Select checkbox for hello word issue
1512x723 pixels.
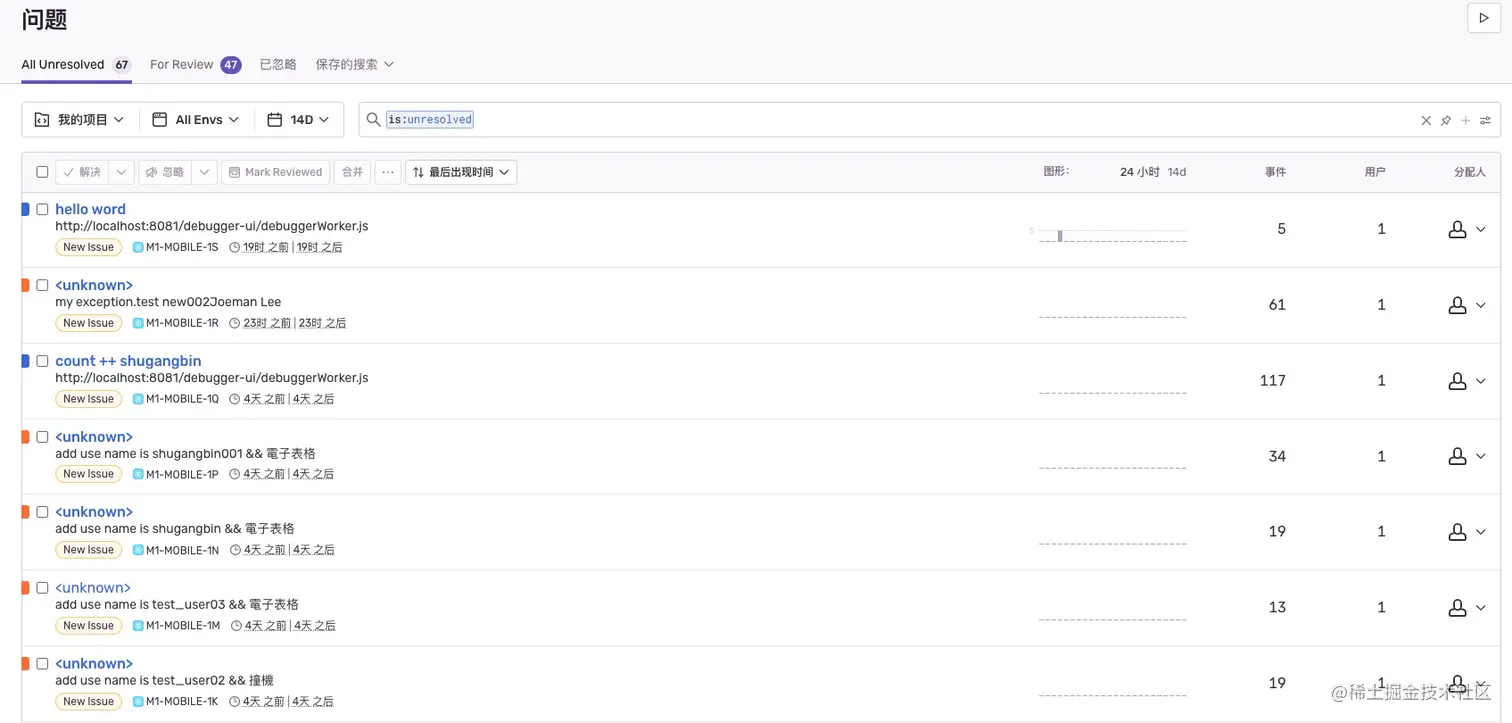tap(42, 209)
